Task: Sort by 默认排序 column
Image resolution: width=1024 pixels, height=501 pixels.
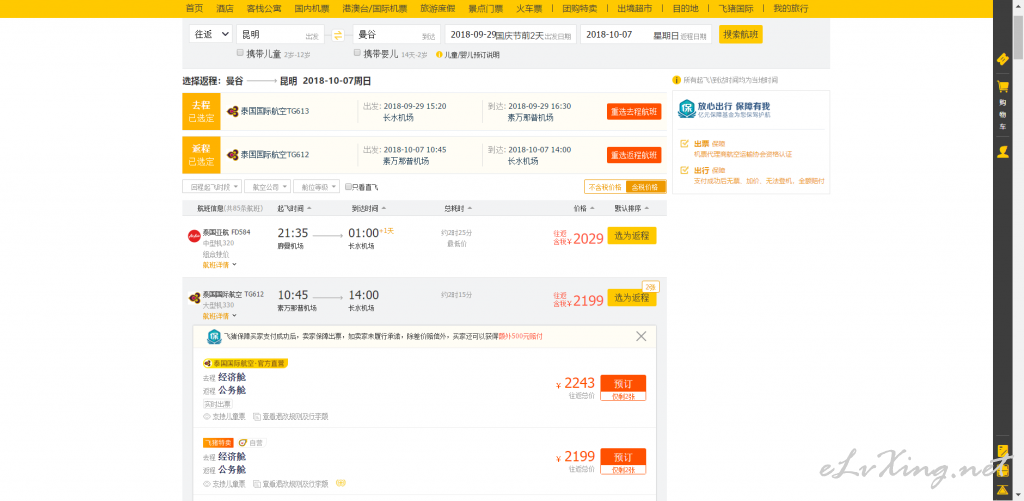Action: coord(632,208)
